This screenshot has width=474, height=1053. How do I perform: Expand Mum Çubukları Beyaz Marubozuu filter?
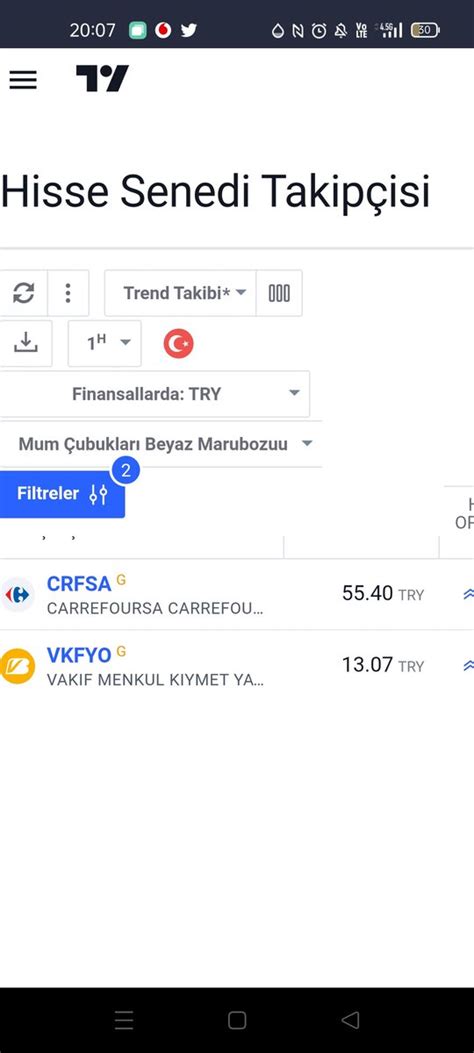(161, 444)
